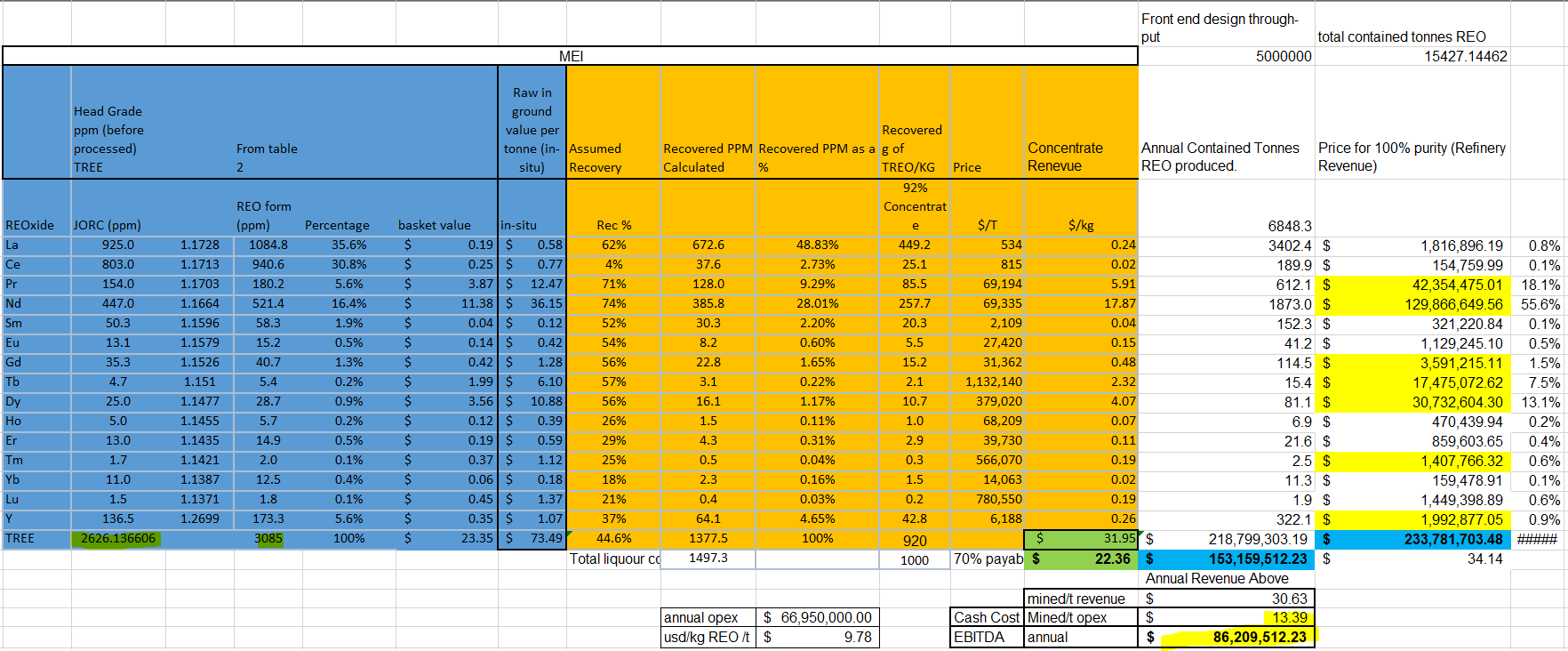Click the blue 233,781,703.48 total cell

pyautogui.click(x=1412, y=539)
